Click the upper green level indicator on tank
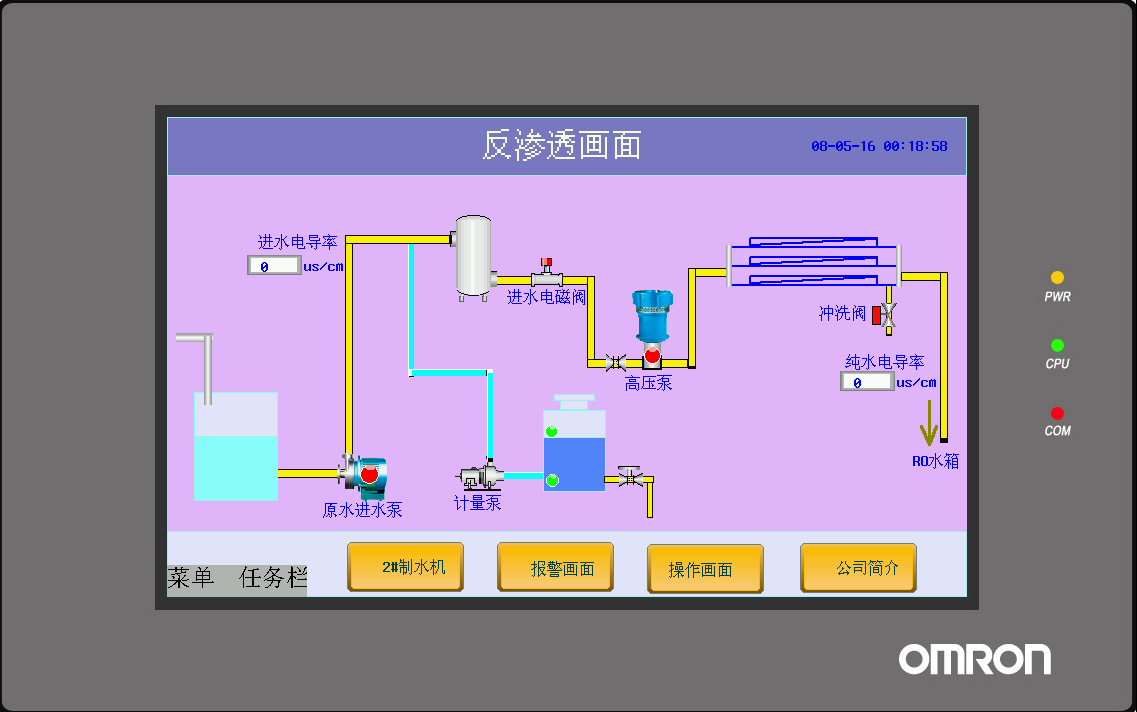This screenshot has height=712, width=1137. (x=551, y=431)
